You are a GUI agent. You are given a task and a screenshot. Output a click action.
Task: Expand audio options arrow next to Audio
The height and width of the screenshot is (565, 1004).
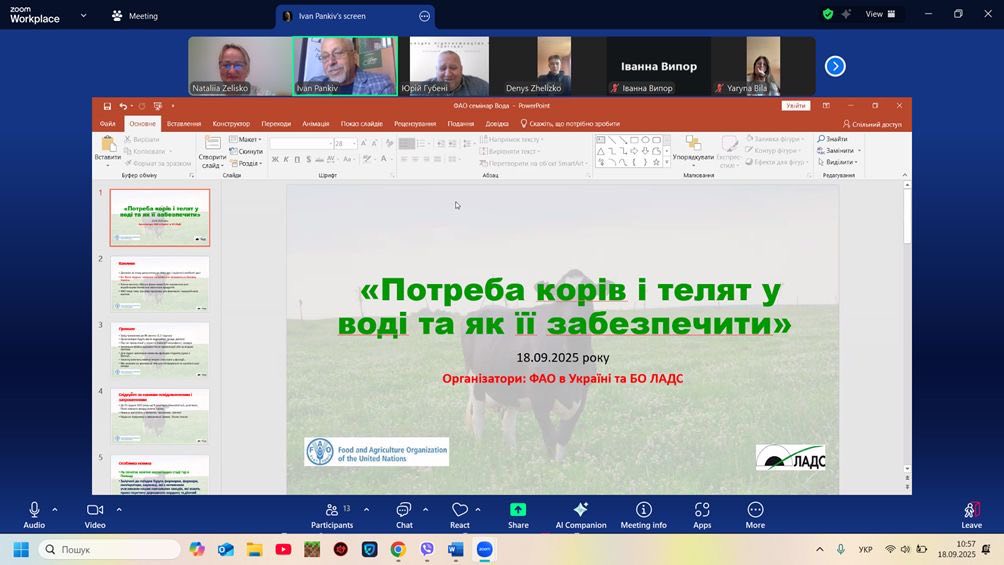click(55, 509)
